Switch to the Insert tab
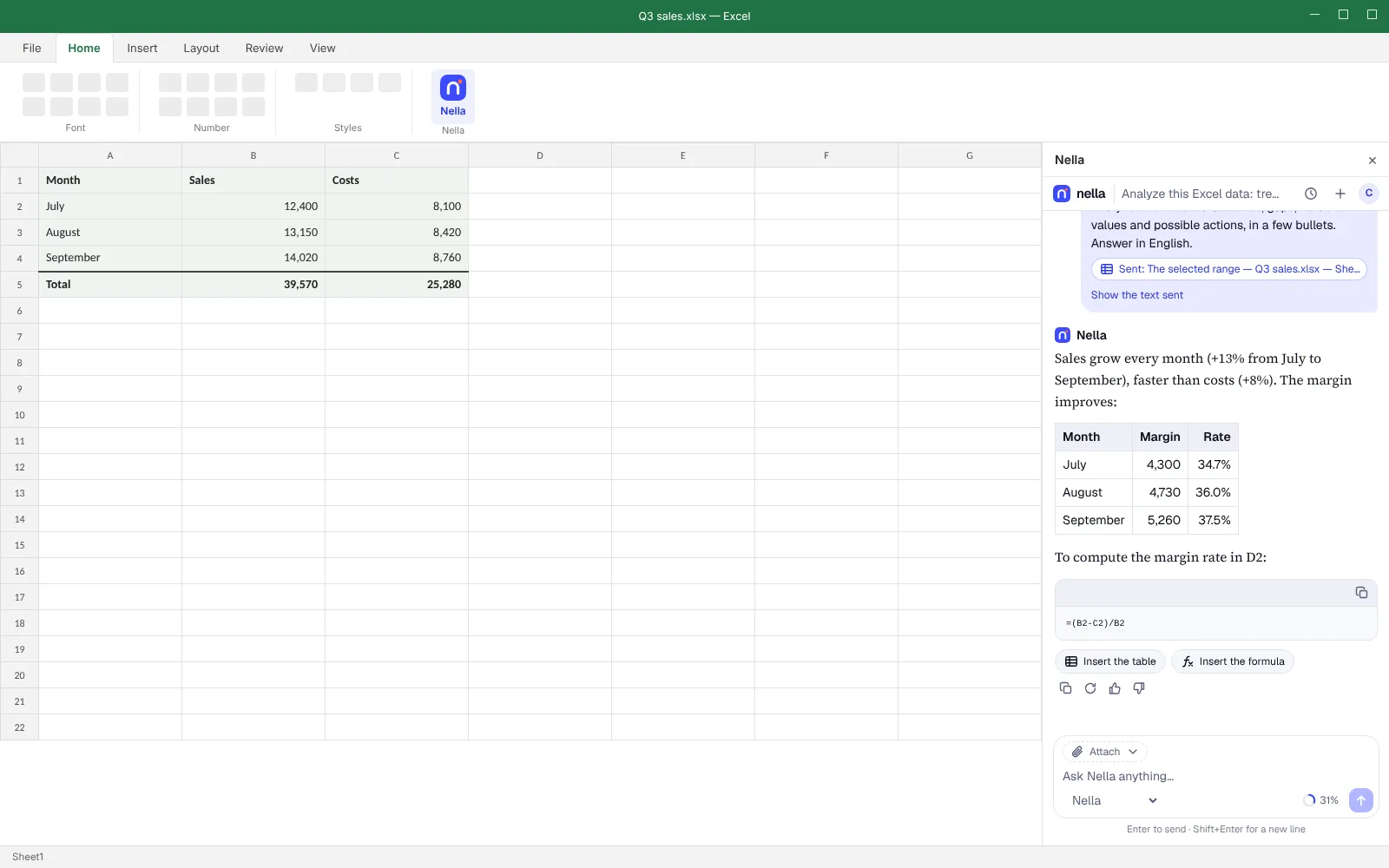Viewport: 1389px width, 868px height. point(142,48)
